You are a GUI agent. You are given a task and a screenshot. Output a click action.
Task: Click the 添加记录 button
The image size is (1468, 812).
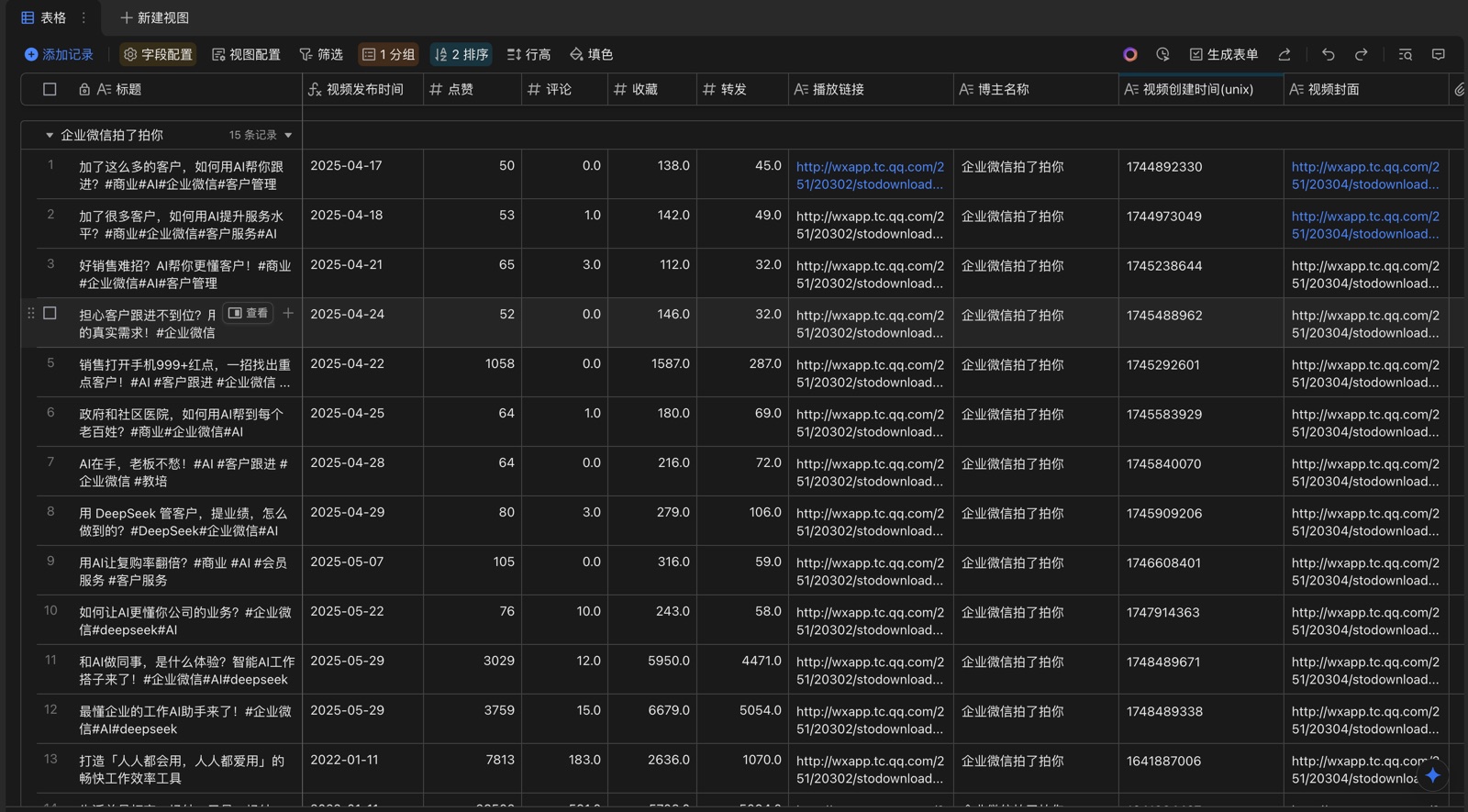59,54
